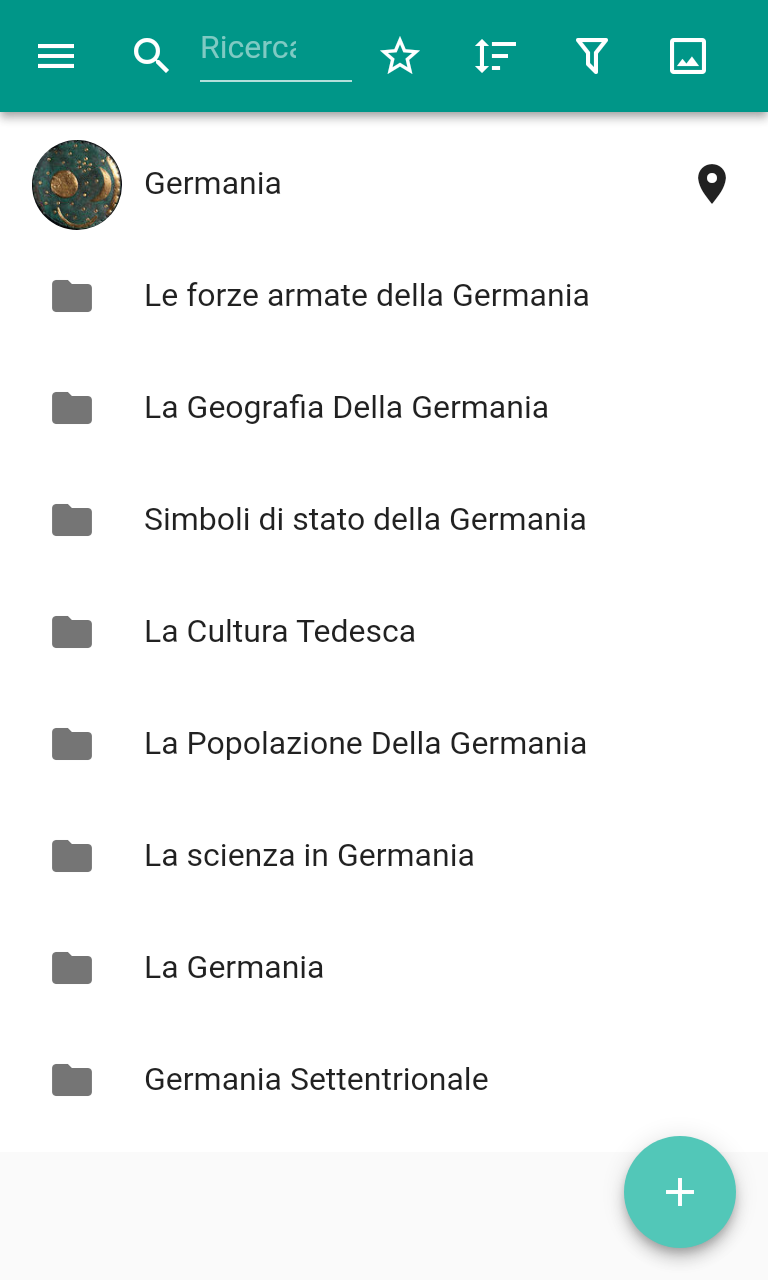Tap the add new item plus button
The height and width of the screenshot is (1280, 768).
coord(680,1192)
